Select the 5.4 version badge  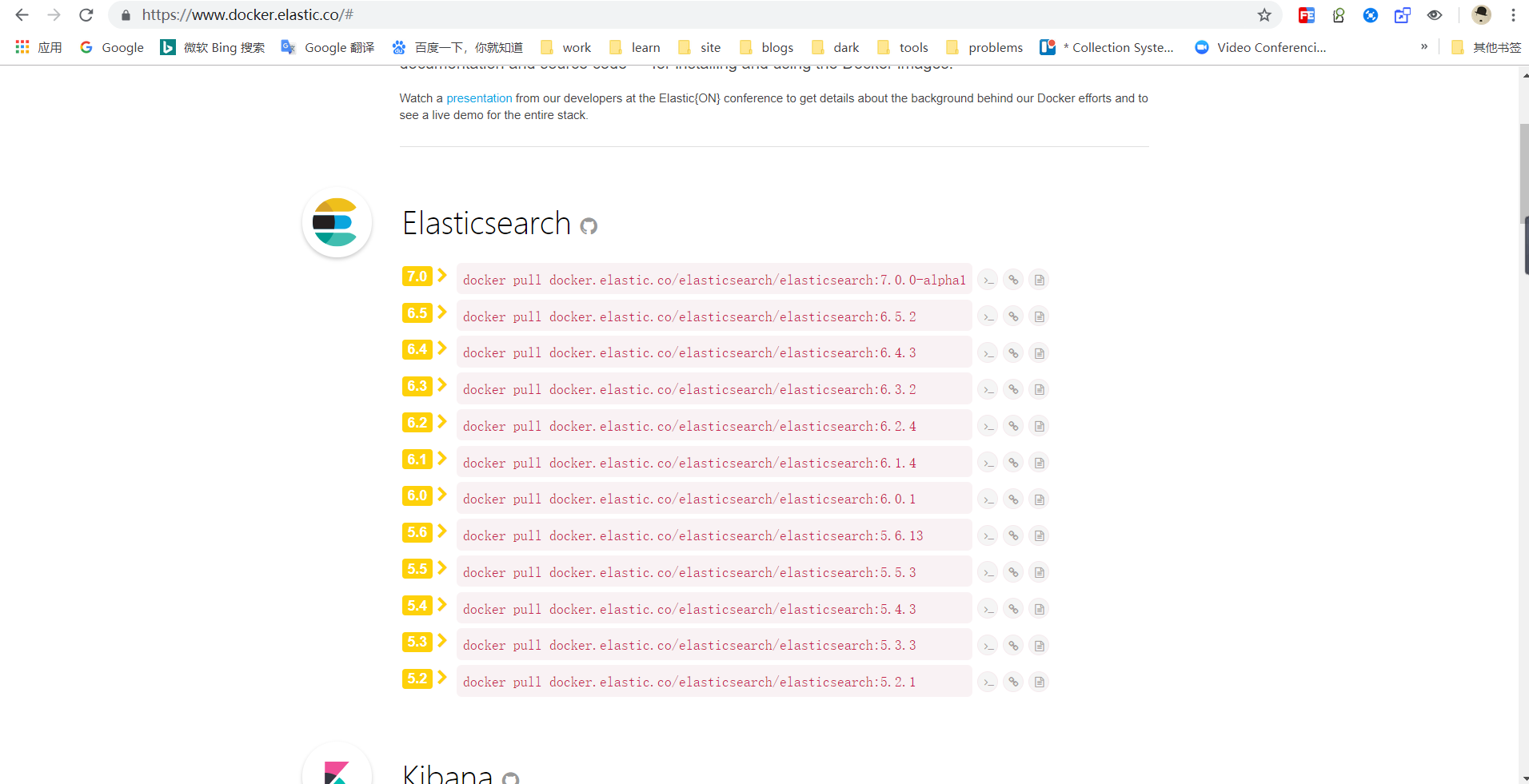pyautogui.click(x=417, y=606)
